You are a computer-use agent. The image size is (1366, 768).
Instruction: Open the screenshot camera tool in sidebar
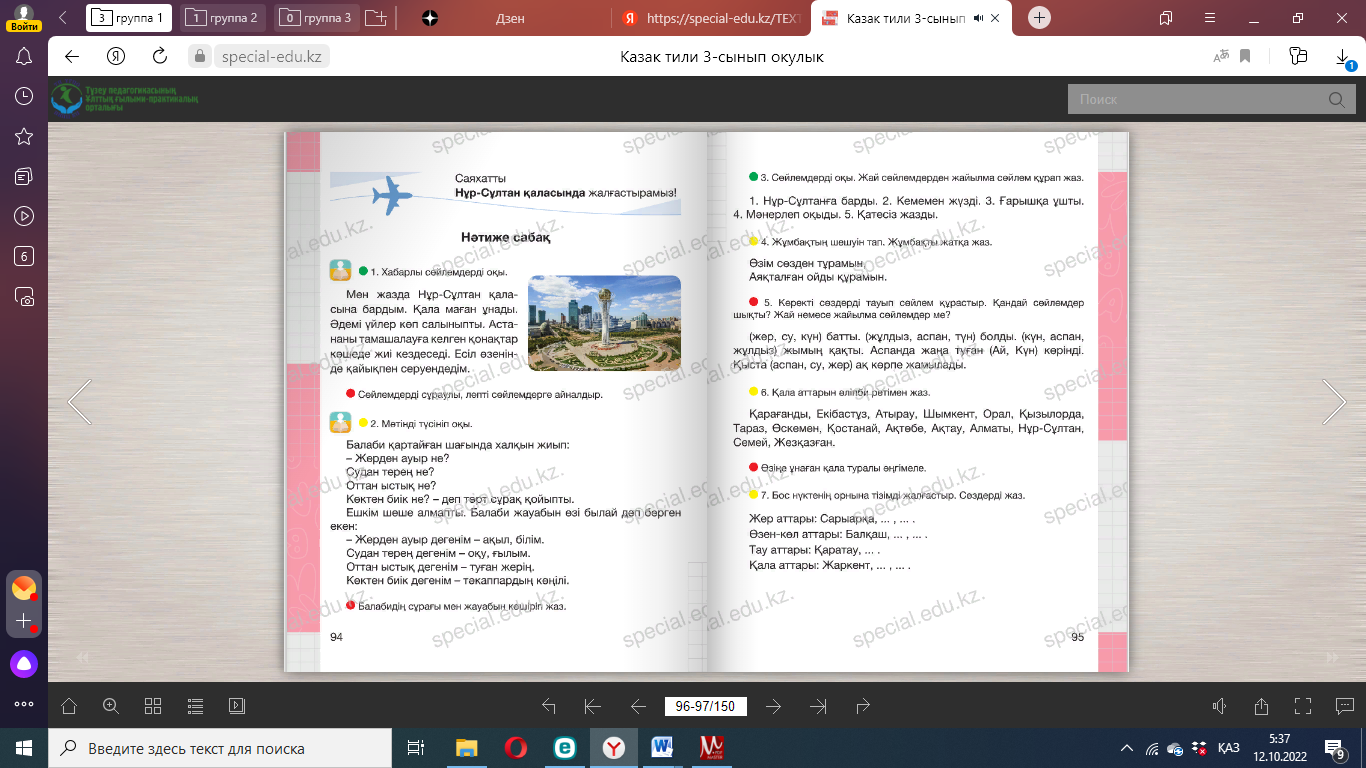[25, 296]
